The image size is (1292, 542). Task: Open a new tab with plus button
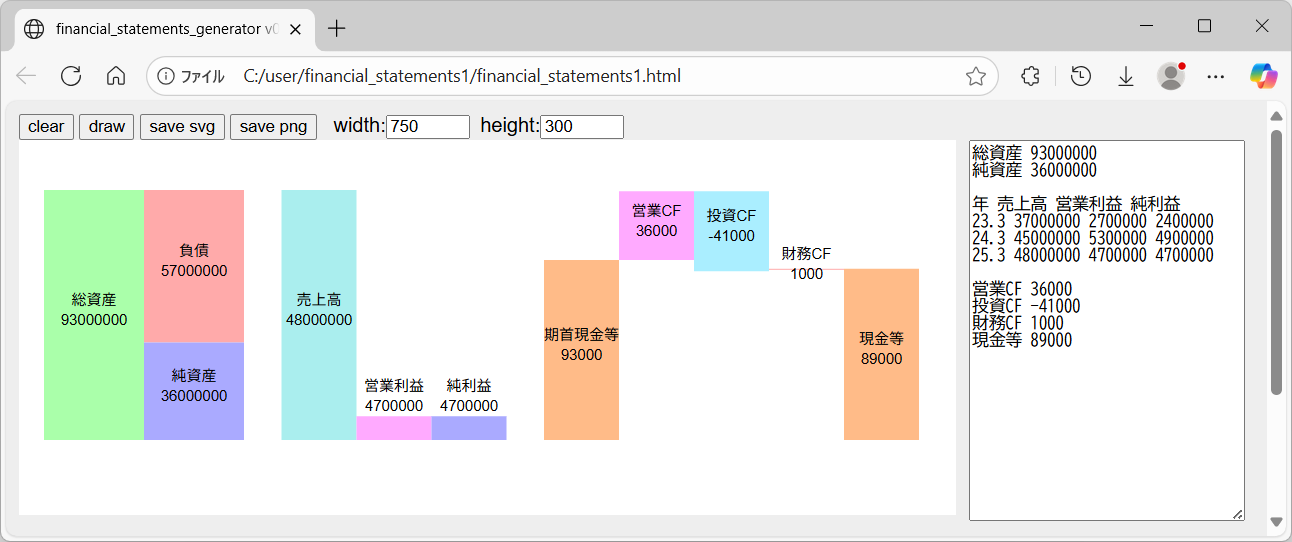click(337, 29)
